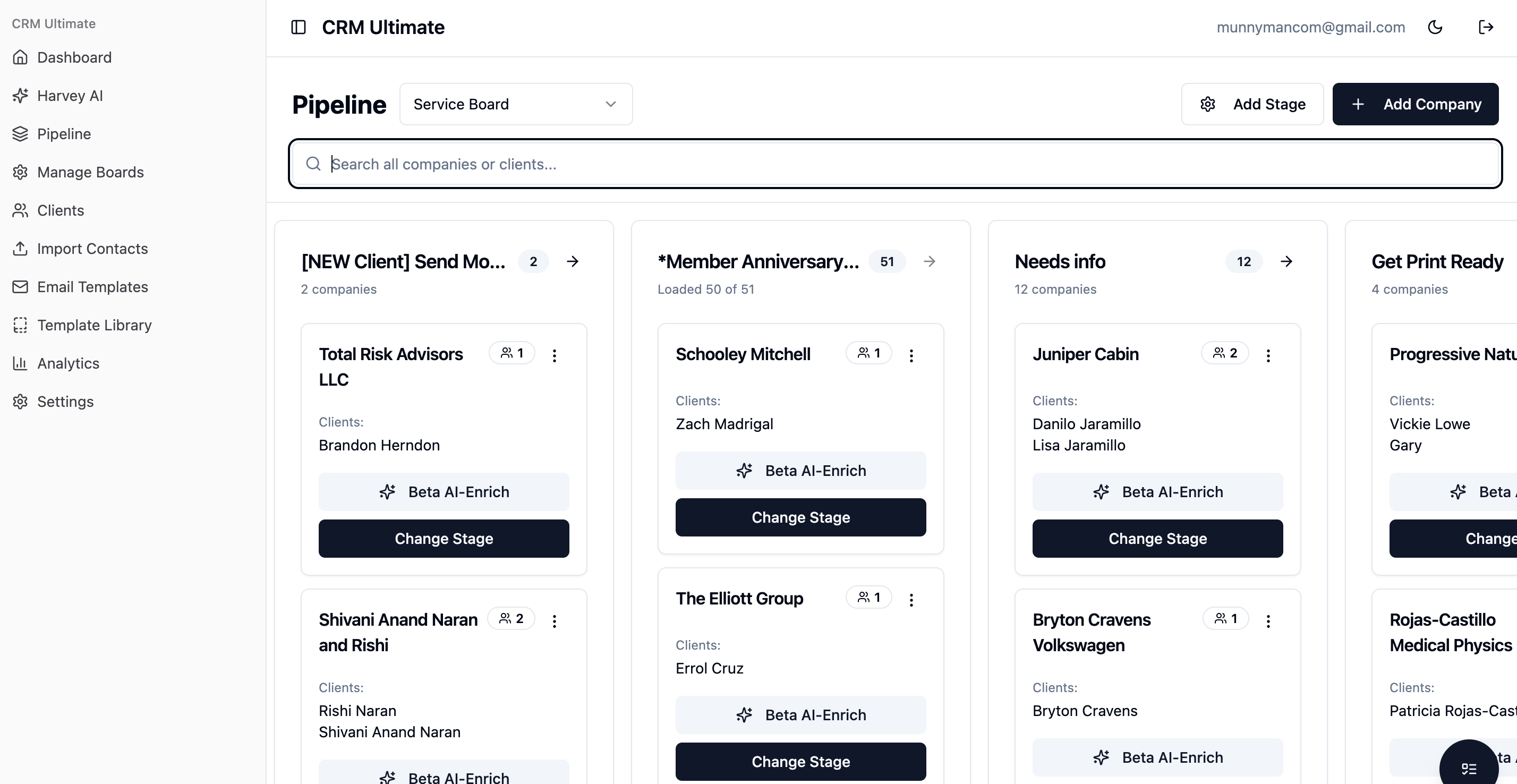Image resolution: width=1517 pixels, height=784 pixels.
Task: Click client count badge on Shivani Anand Naran
Action: pos(511,618)
